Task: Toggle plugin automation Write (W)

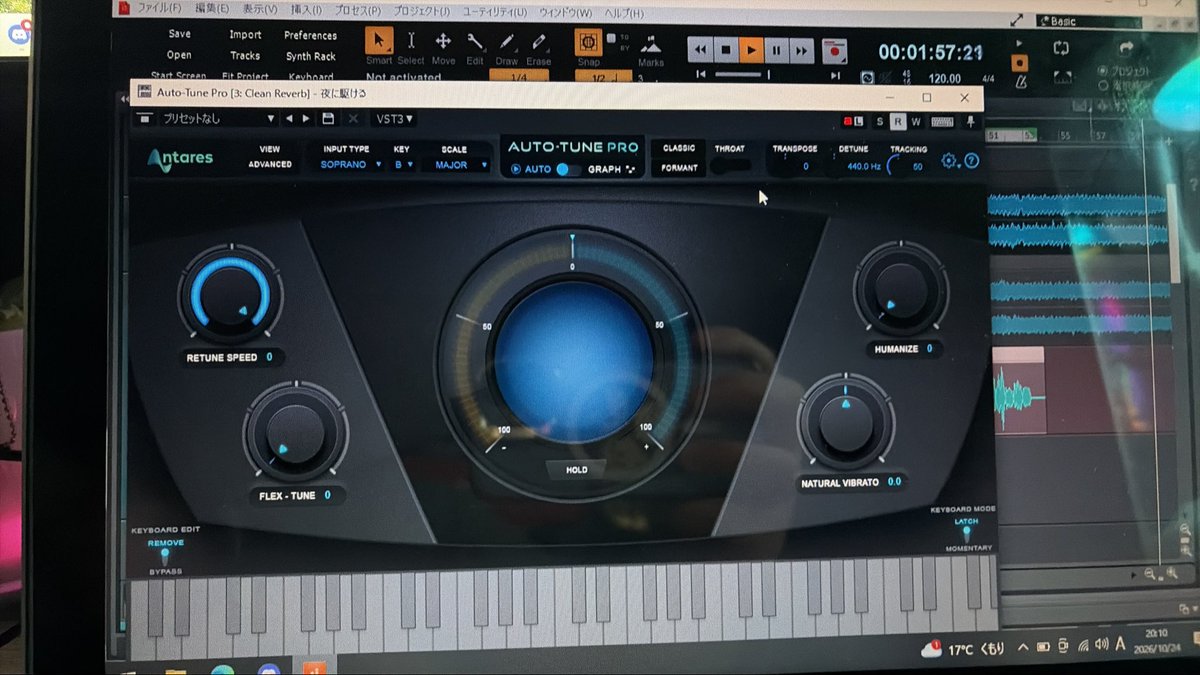Action: pos(915,121)
